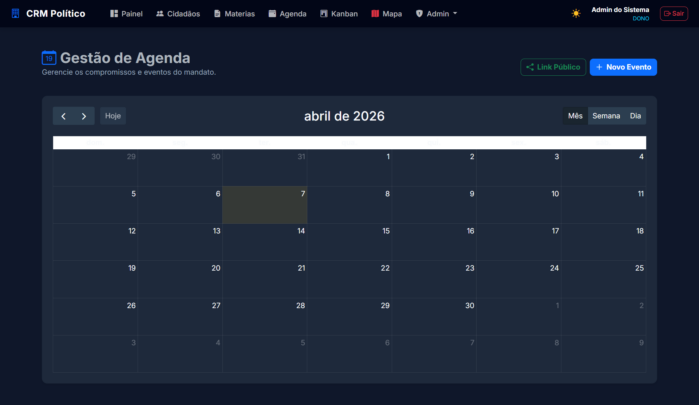Viewport: 699px width, 405px height.
Task: Toggle the sun light theme icon
Action: [576, 14]
